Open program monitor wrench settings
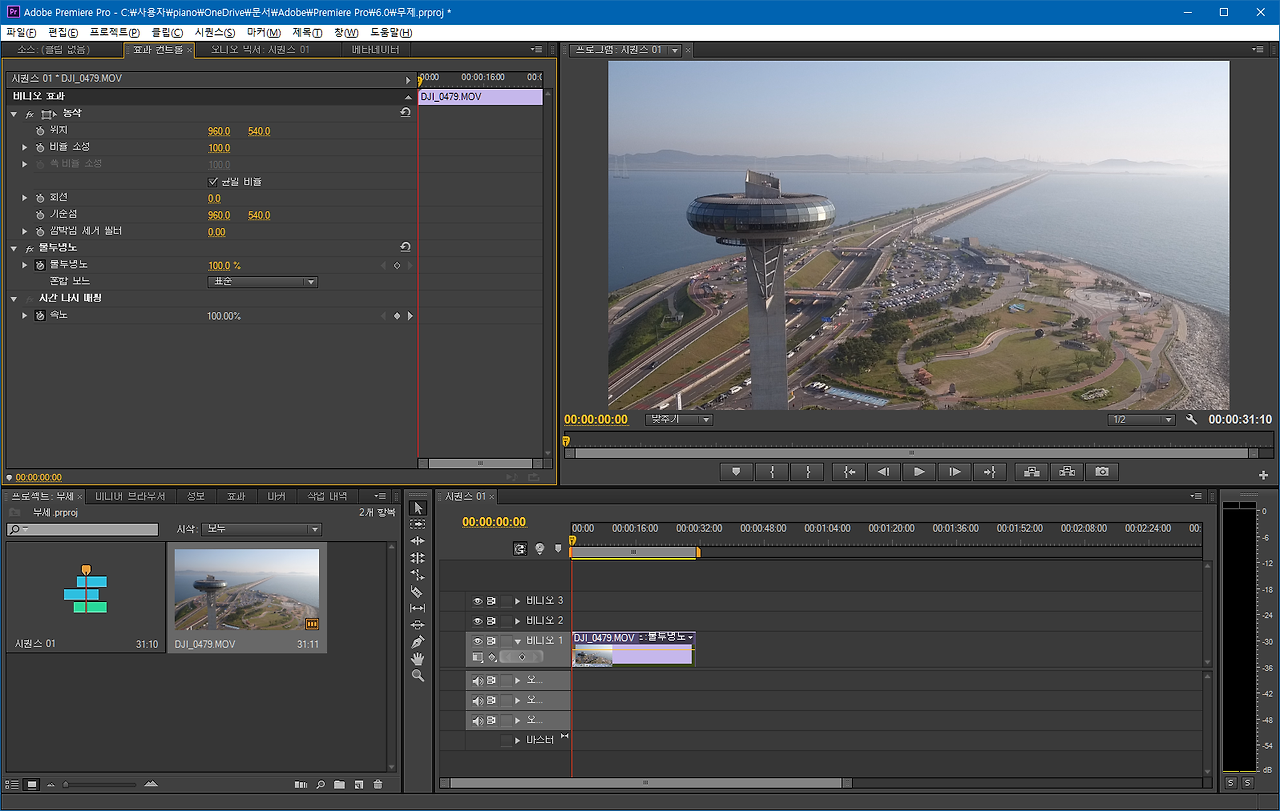Screen dimensions: 1280x811 coord(1191,420)
